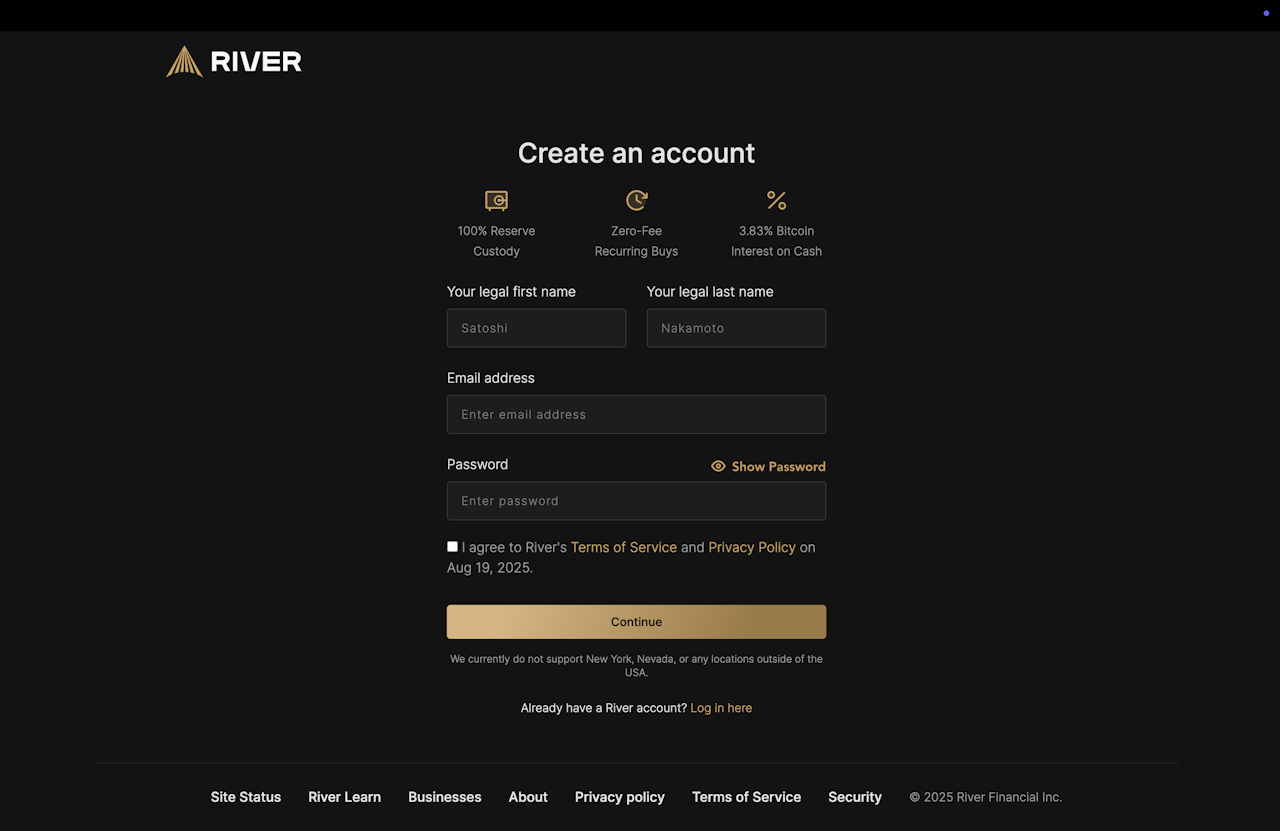Screen dimensions: 1280x831
Task: Submit the form with Continue
Action: coord(636,622)
